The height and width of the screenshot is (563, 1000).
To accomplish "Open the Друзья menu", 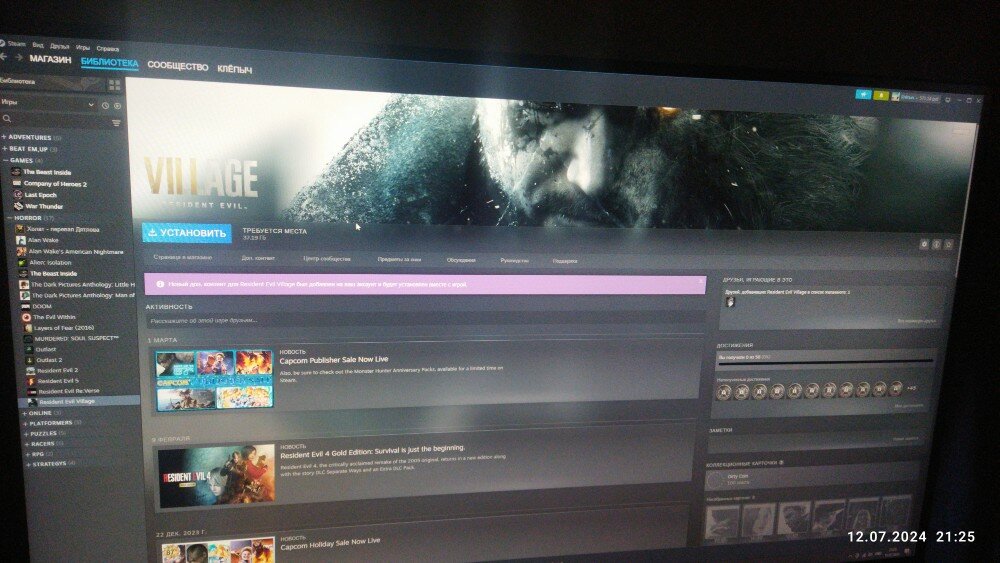I will click(x=59, y=47).
